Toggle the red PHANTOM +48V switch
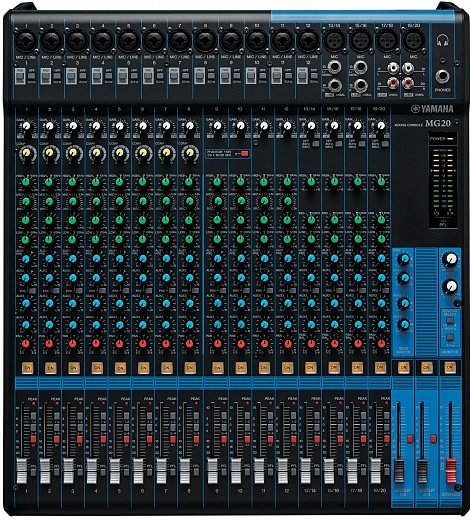This screenshot has width=470, height=520. (x=244, y=154)
